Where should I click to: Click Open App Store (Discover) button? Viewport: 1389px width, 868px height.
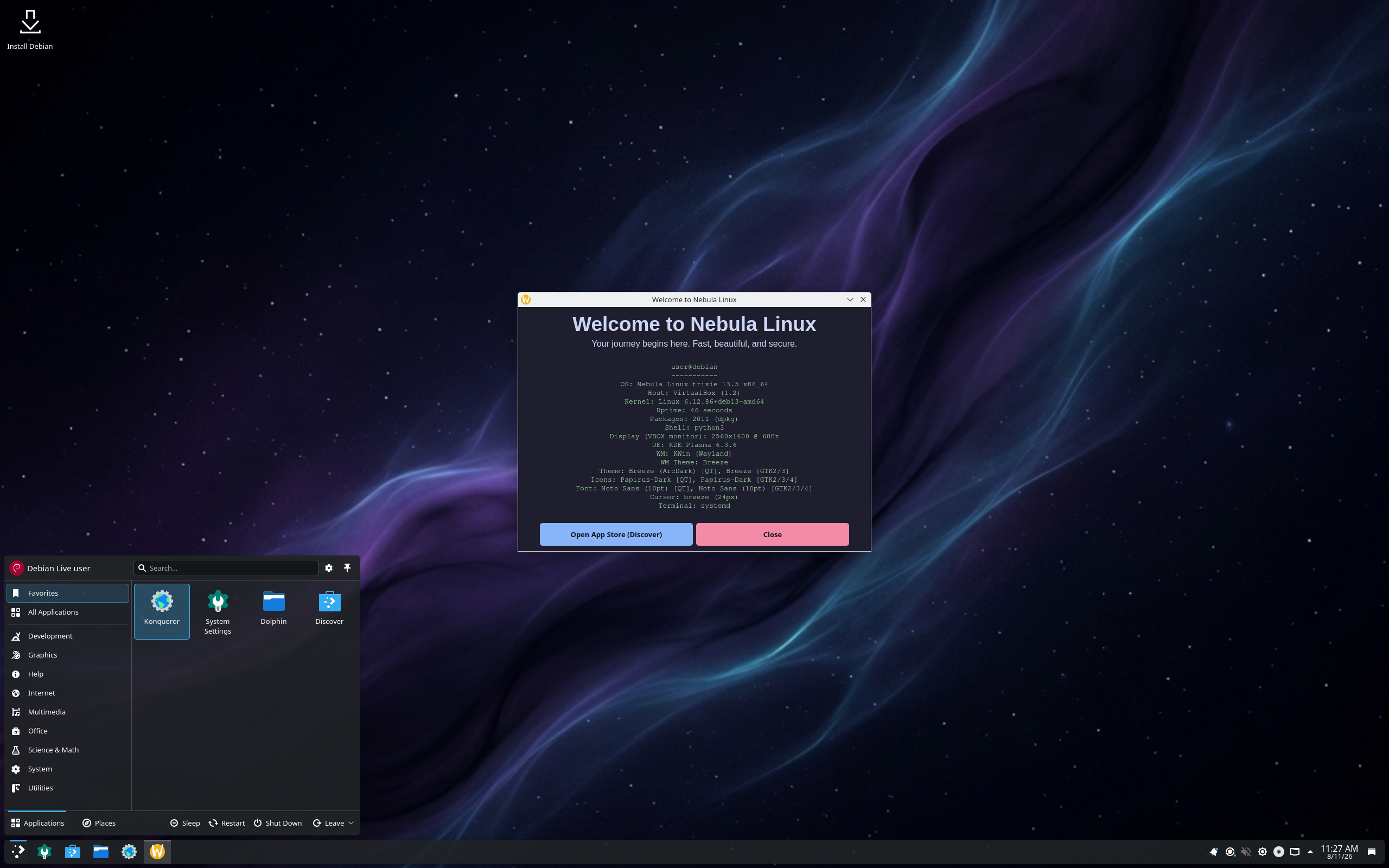pos(616,534)
